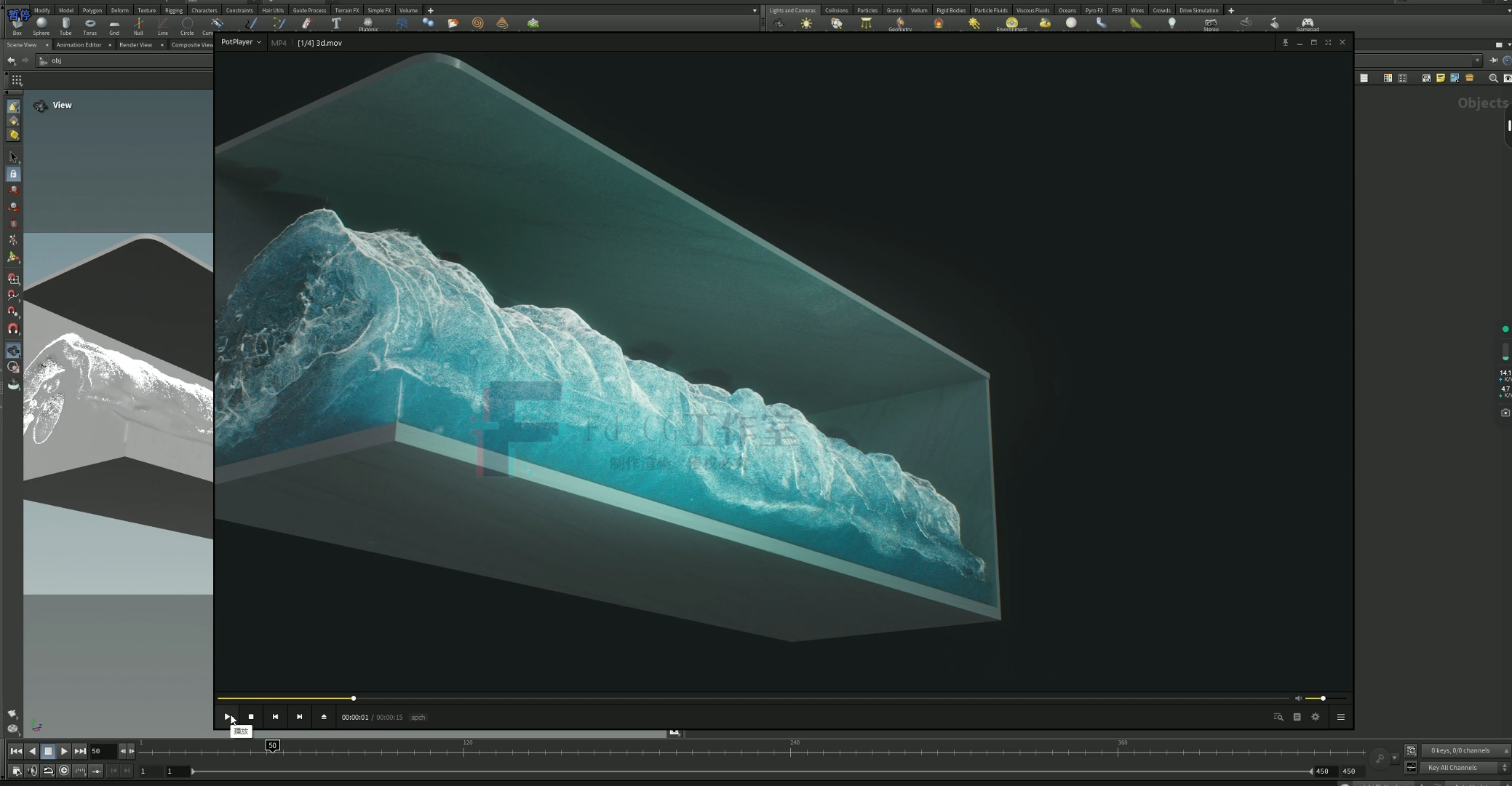1512x786 pixels.
Task: Mute the PotPlayer audio speaker icon
Action: tap(1300, 698)
